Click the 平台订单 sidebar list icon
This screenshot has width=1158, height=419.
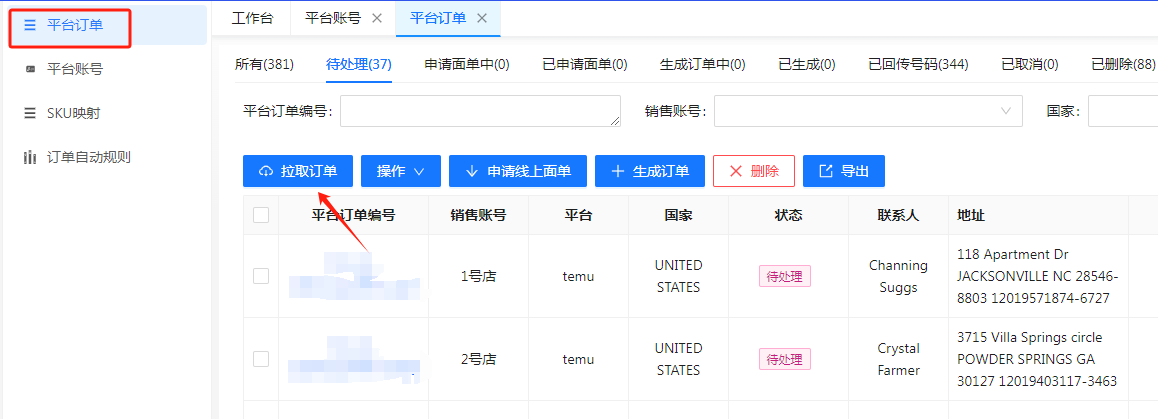point(30,26)
